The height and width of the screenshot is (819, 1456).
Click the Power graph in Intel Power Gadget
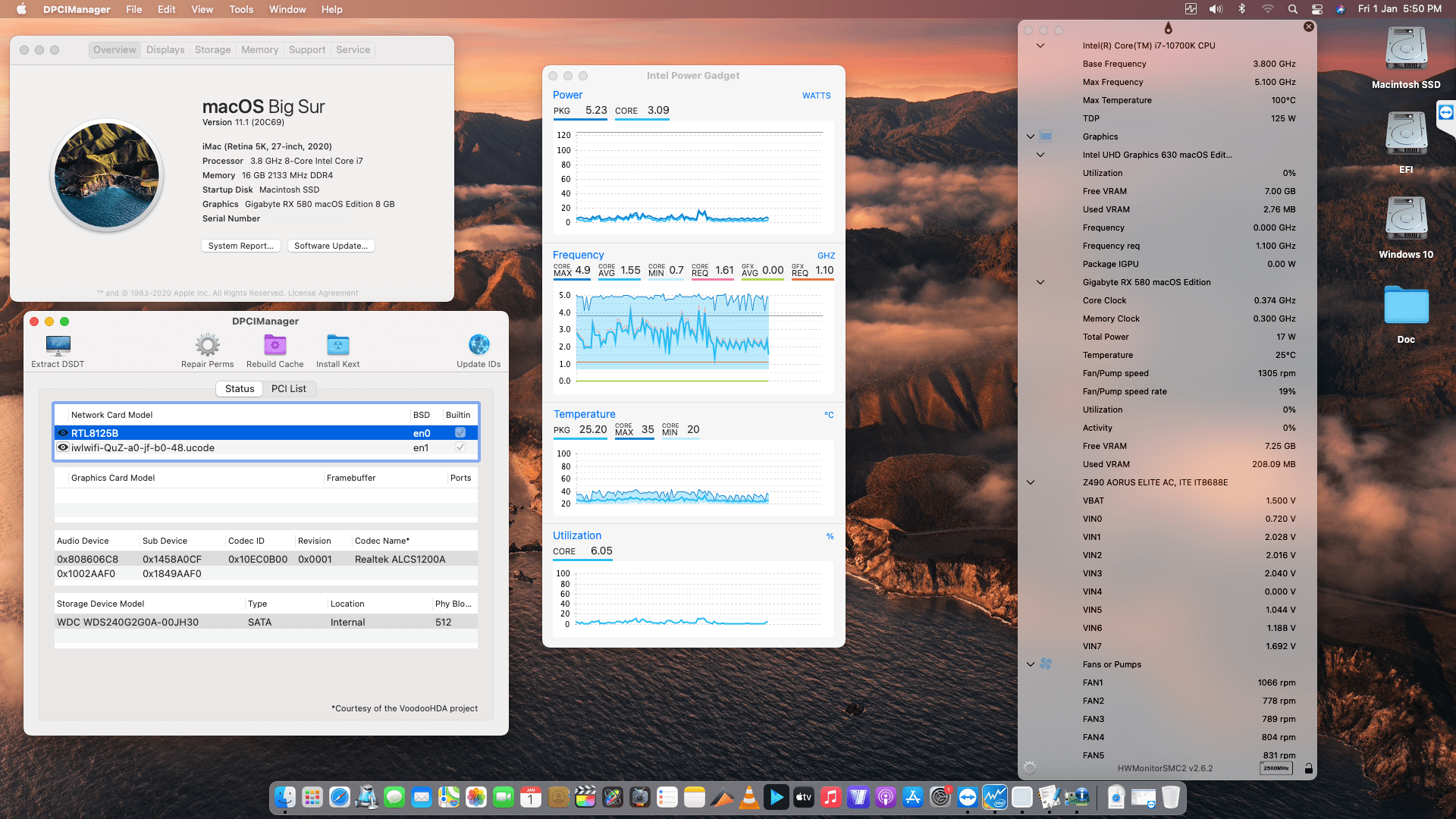pos(692,177)
